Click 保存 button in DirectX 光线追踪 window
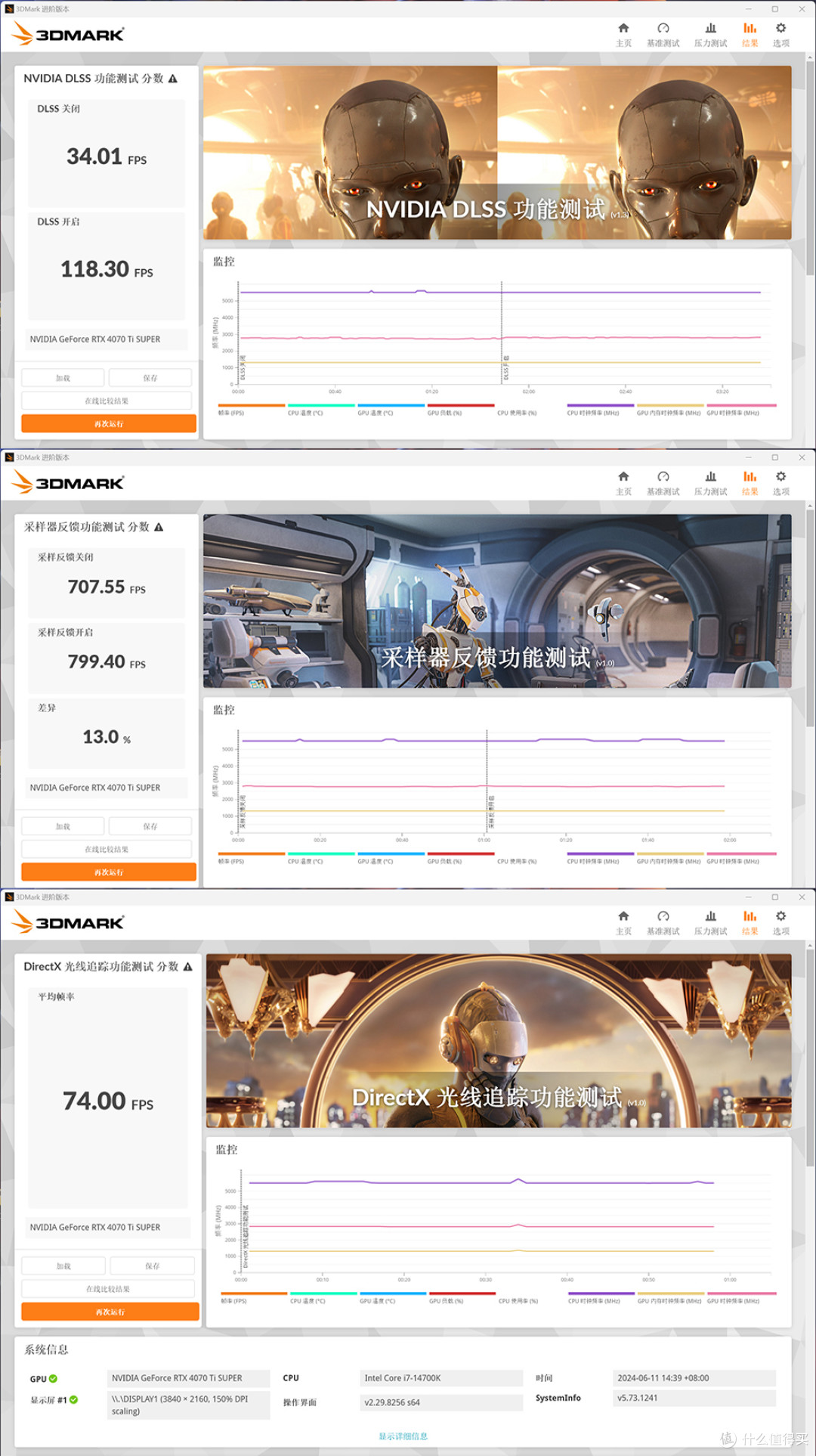The height and width of the screenshot is (1456, 816). pos(153,1266)
